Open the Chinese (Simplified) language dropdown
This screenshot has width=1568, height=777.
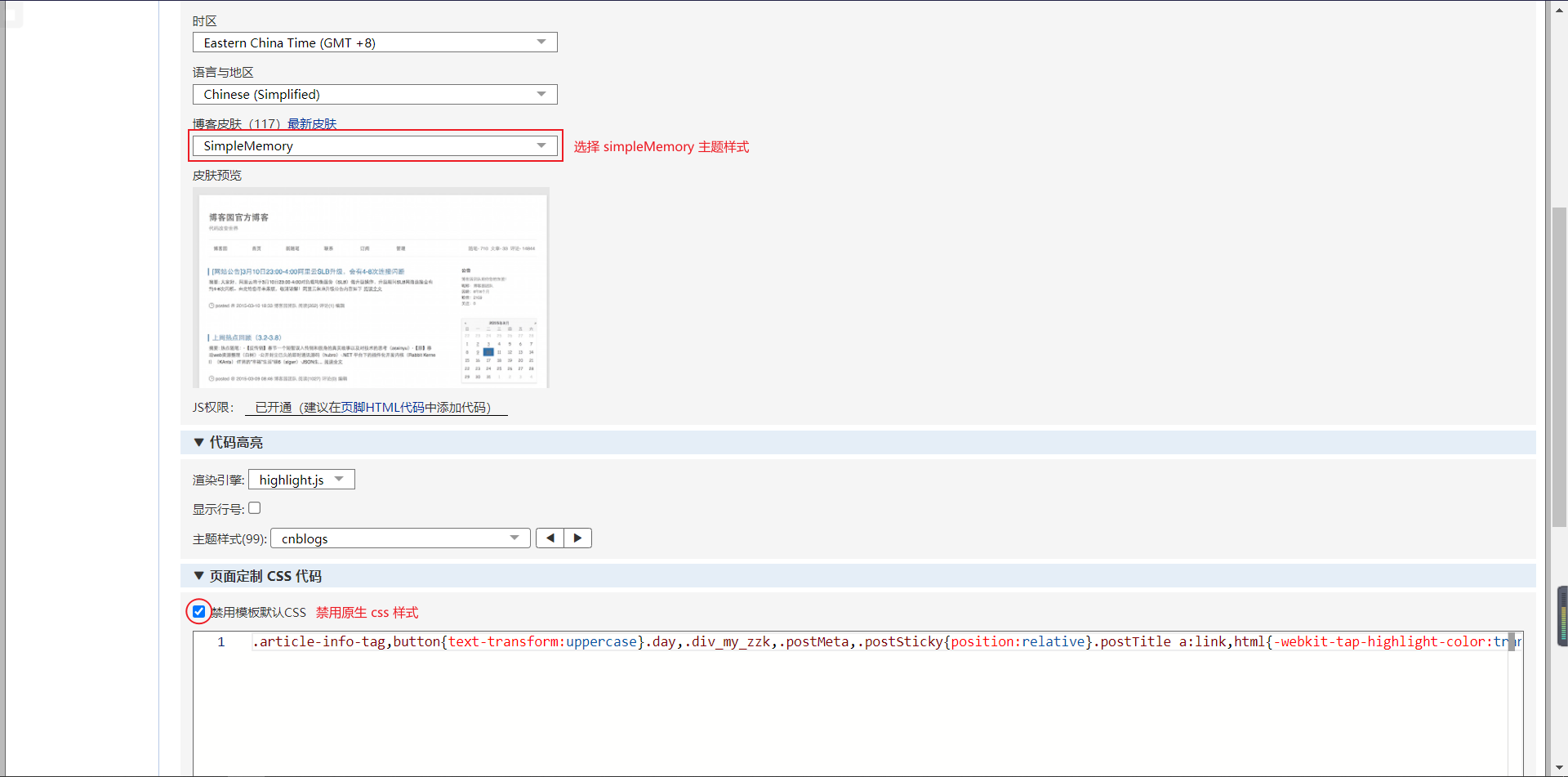tap(375, 94)
